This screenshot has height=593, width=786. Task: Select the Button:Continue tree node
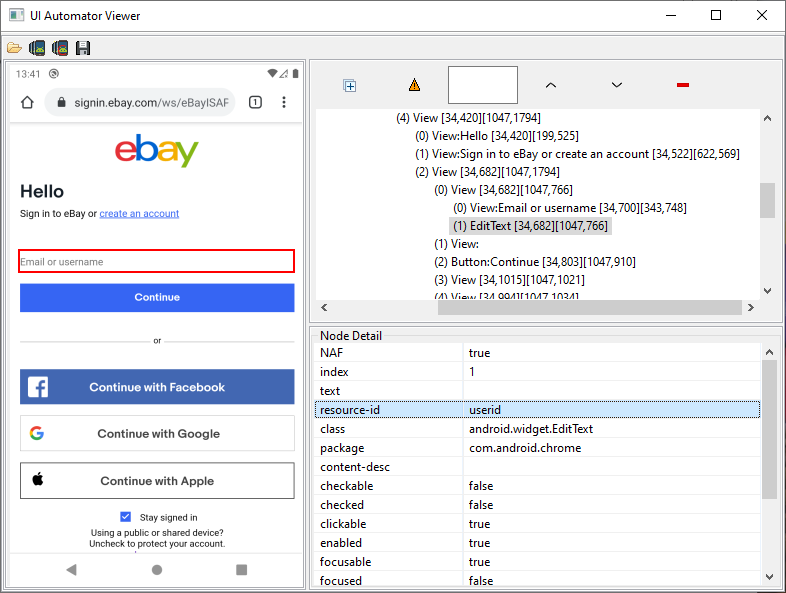(534, 262)
